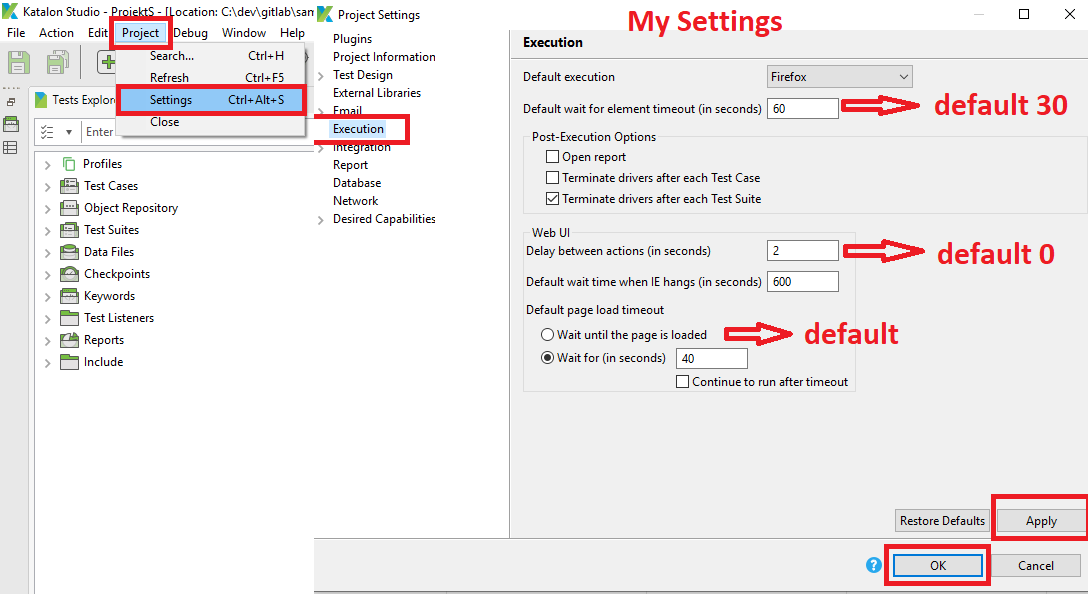Expand the Checkpoints tree node
This screenshot has width=1088, height=594.
tap(47, 275)
